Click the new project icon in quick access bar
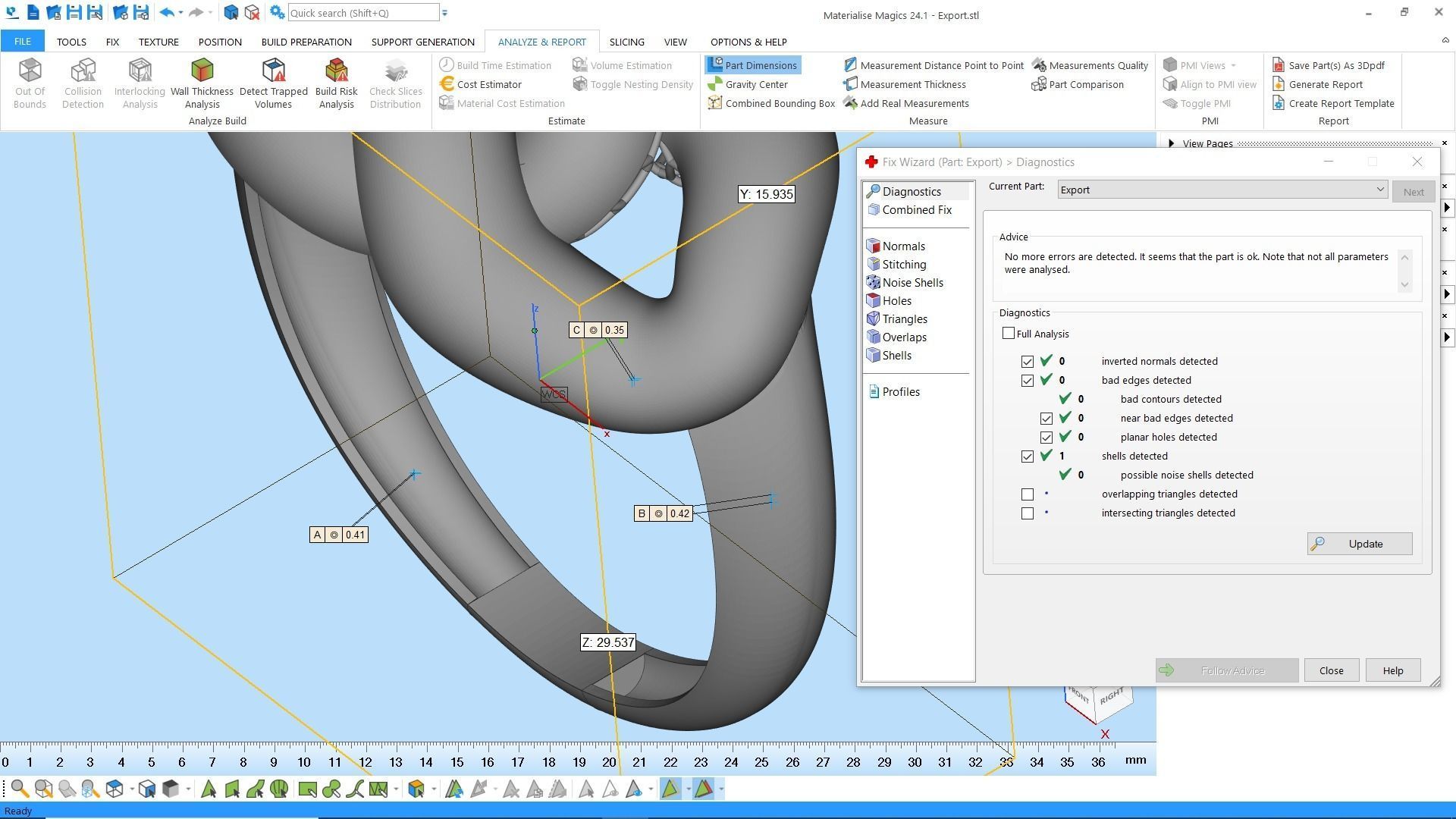1456x819 pixels. 33,13
